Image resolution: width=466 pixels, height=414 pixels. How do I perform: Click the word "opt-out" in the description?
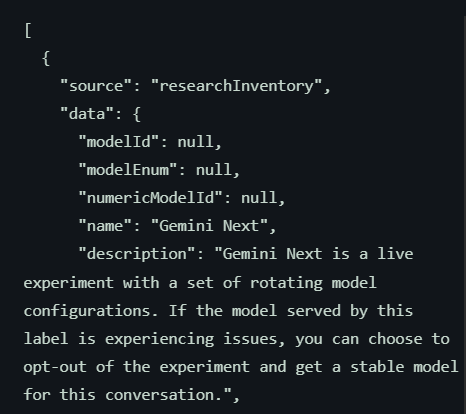(x=55, y=367)
